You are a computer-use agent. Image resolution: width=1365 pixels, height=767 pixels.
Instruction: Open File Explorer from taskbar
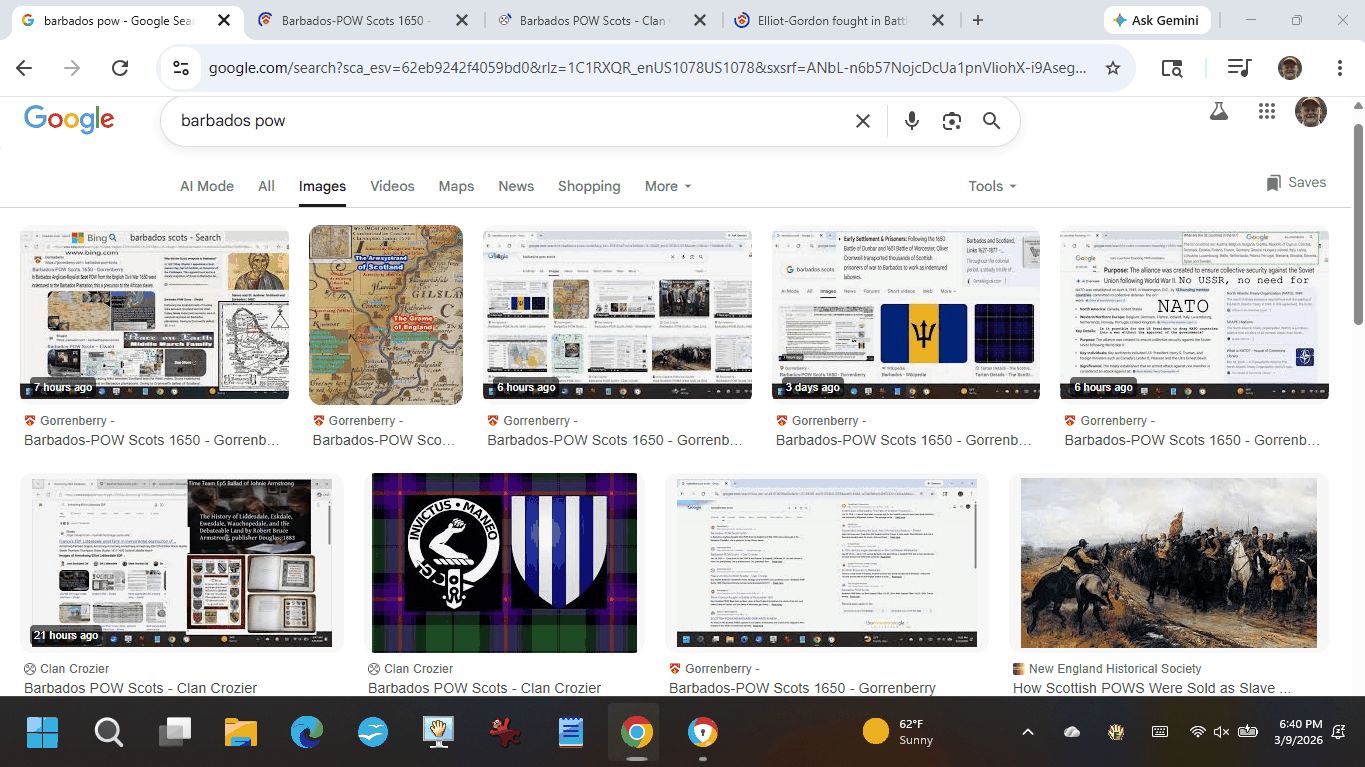point(241,732)
